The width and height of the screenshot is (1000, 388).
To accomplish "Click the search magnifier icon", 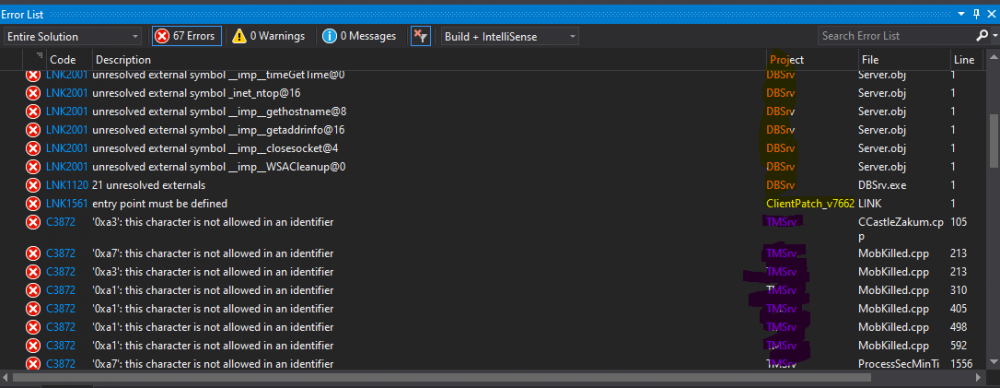I will pos(982,35).
